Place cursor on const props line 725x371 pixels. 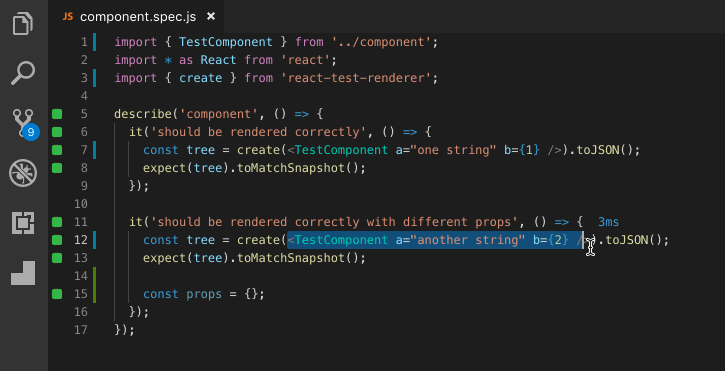203,294
